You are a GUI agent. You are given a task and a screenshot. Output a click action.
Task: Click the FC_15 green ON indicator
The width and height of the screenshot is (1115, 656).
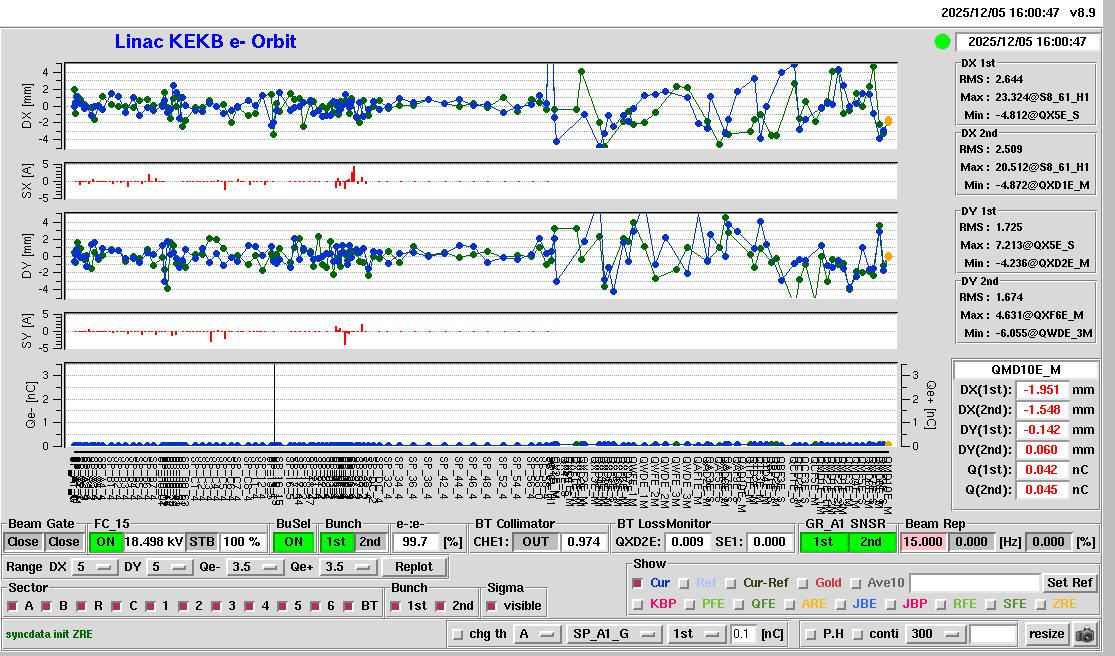[x=104, y=541]
